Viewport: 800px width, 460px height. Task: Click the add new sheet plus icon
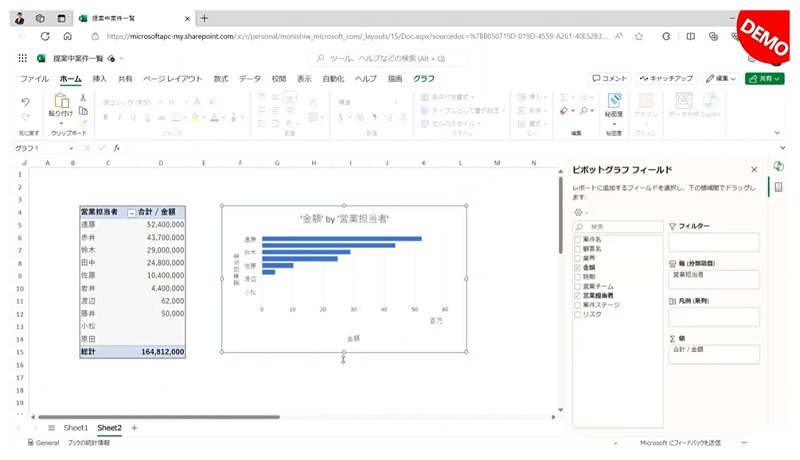(x=134, y=428)
